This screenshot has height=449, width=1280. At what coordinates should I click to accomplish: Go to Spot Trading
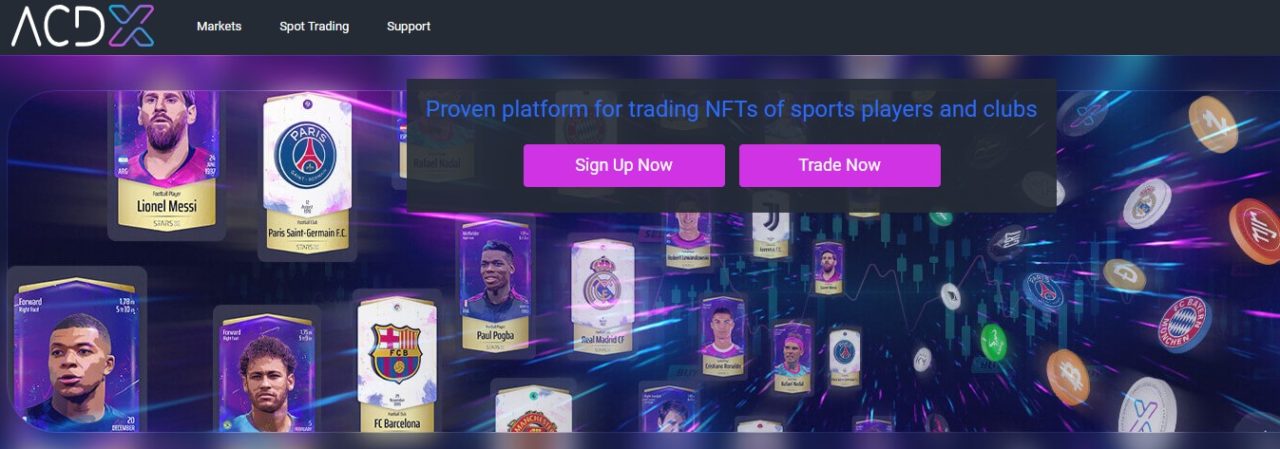[314, 27]
